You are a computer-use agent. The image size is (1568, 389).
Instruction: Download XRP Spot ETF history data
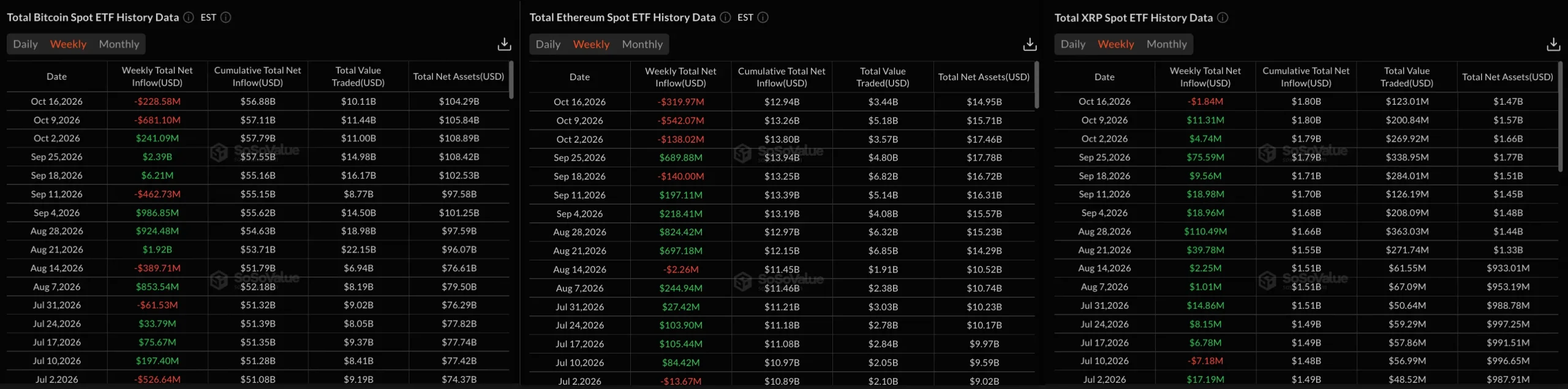(x=1553, y=44)
